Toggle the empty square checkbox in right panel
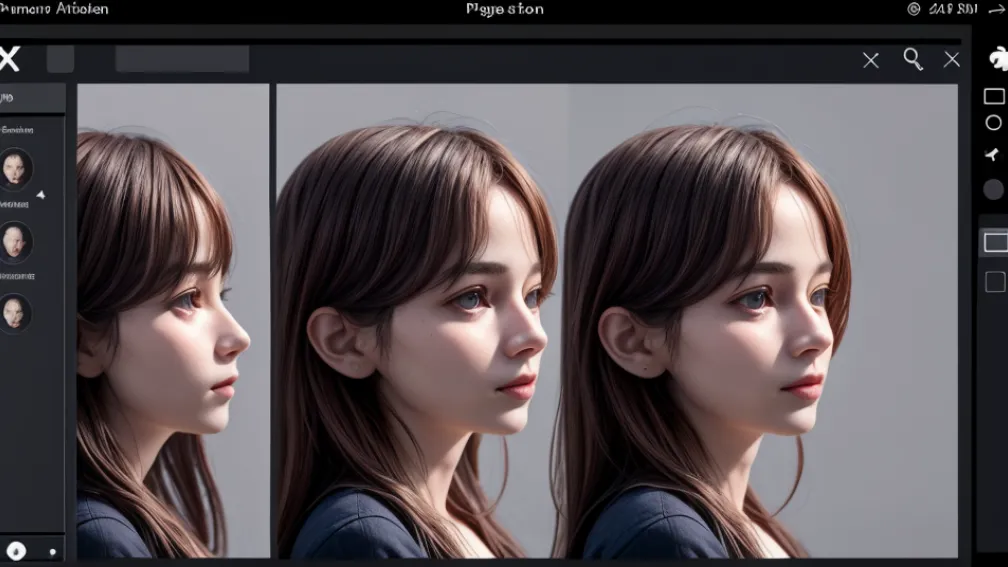 pos(995,281)
